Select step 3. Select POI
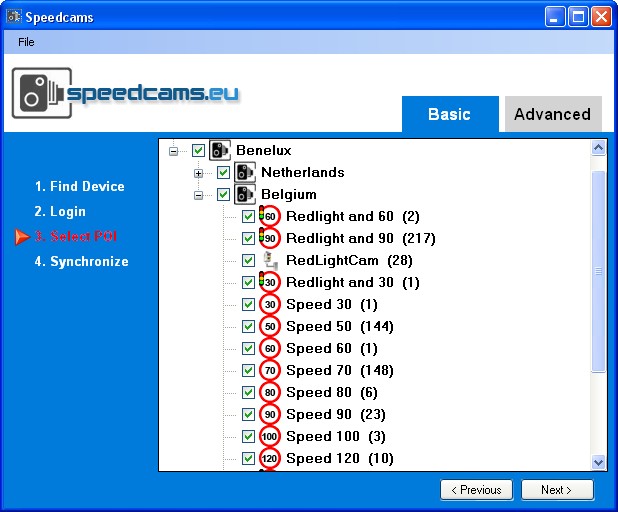This screenshot has width=618, height=512. coord(76,236)
